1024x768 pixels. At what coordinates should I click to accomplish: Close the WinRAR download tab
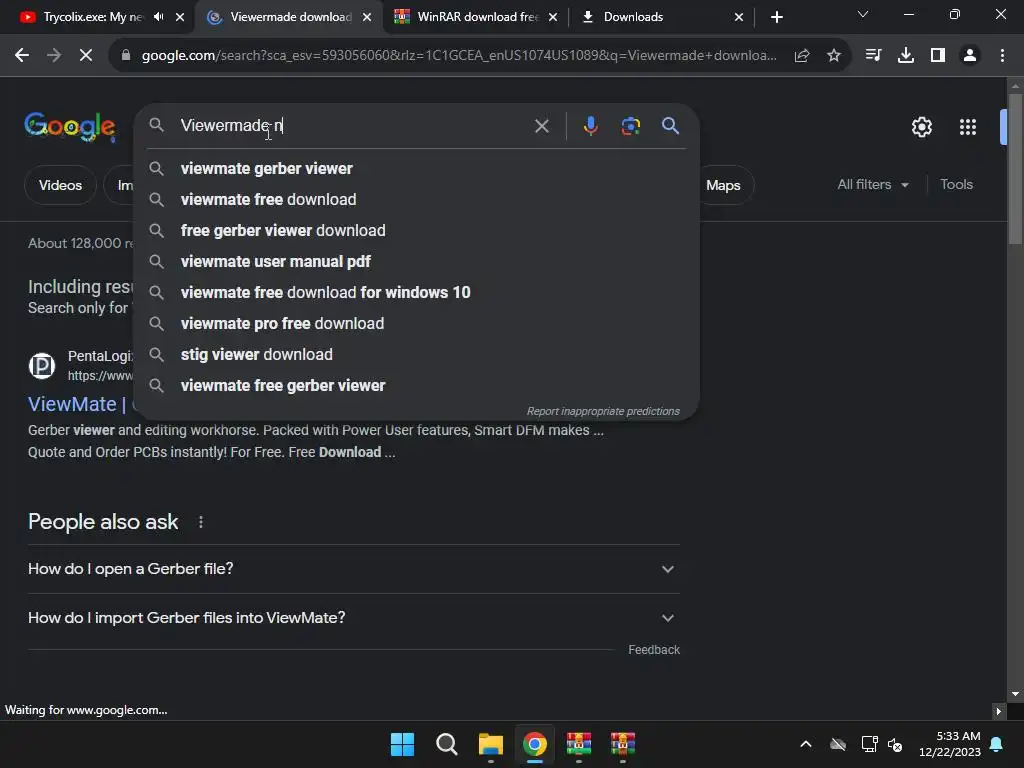[x=553, y=17]
